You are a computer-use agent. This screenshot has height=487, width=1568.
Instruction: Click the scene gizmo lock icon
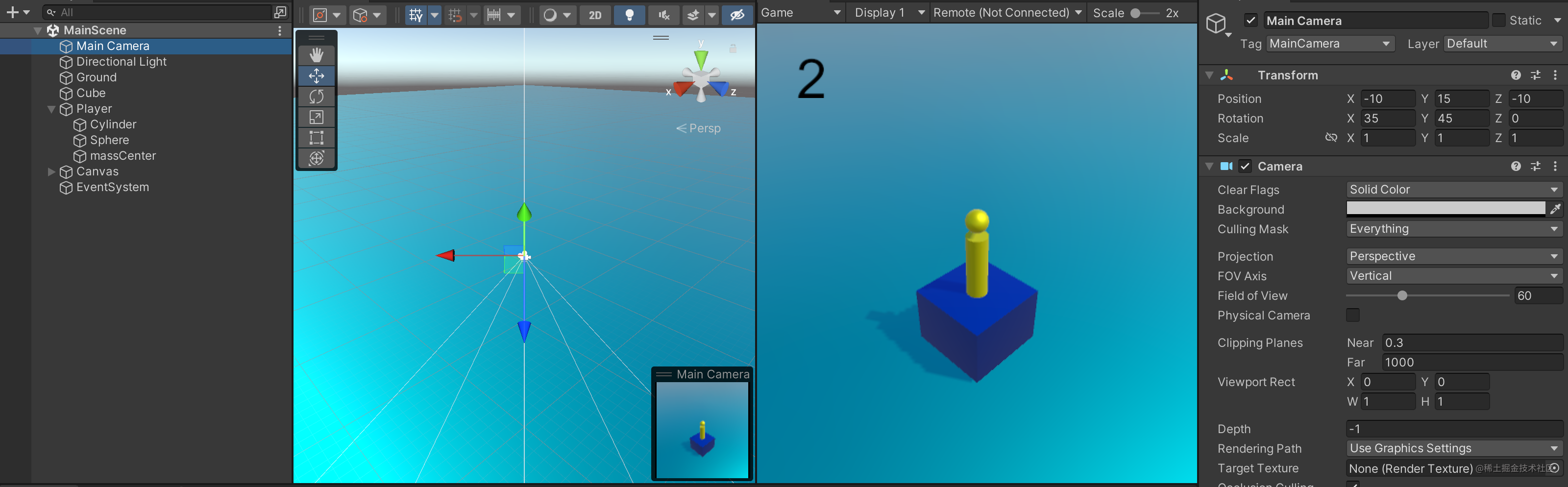click(733, 48)
